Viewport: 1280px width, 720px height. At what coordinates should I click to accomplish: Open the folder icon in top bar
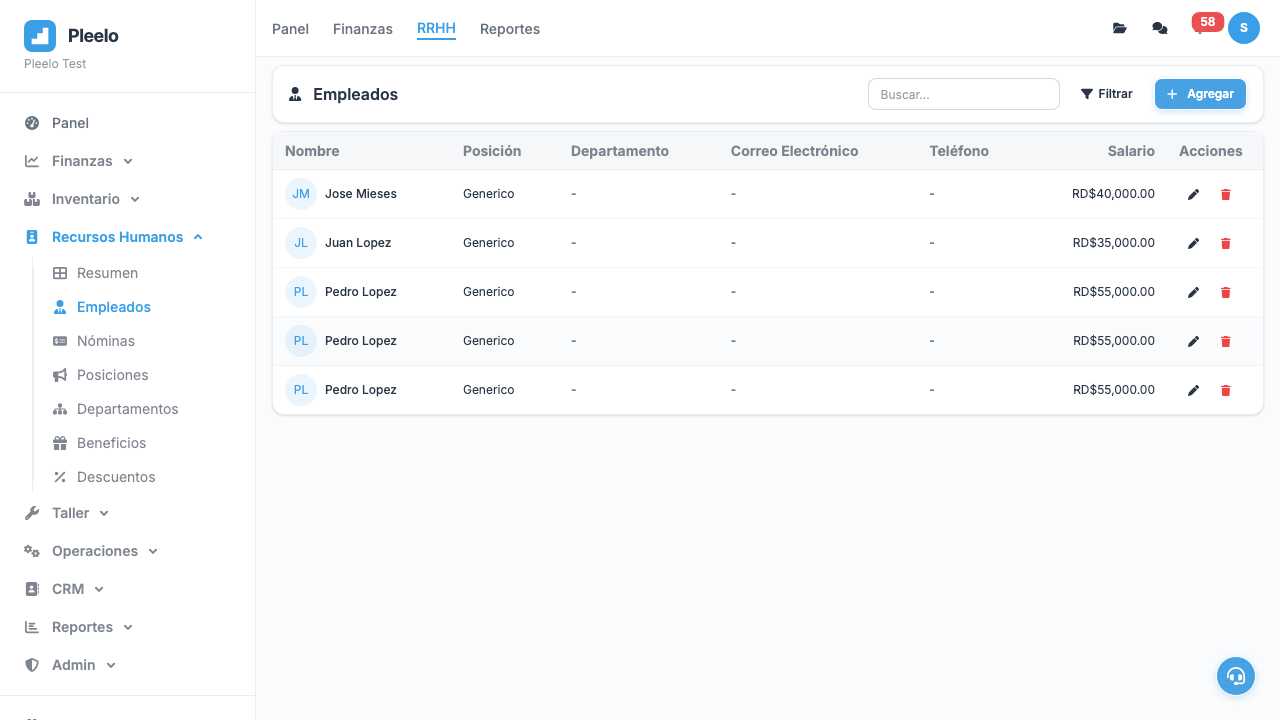click(x=1120, y=28)
